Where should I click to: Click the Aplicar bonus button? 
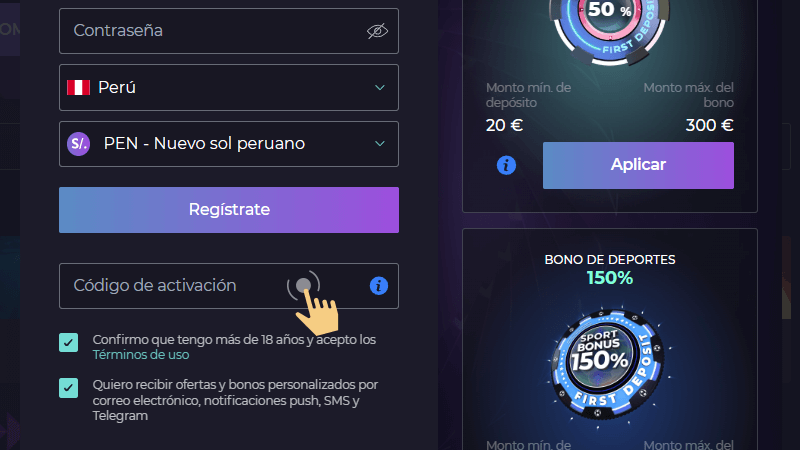click(638, 165)
